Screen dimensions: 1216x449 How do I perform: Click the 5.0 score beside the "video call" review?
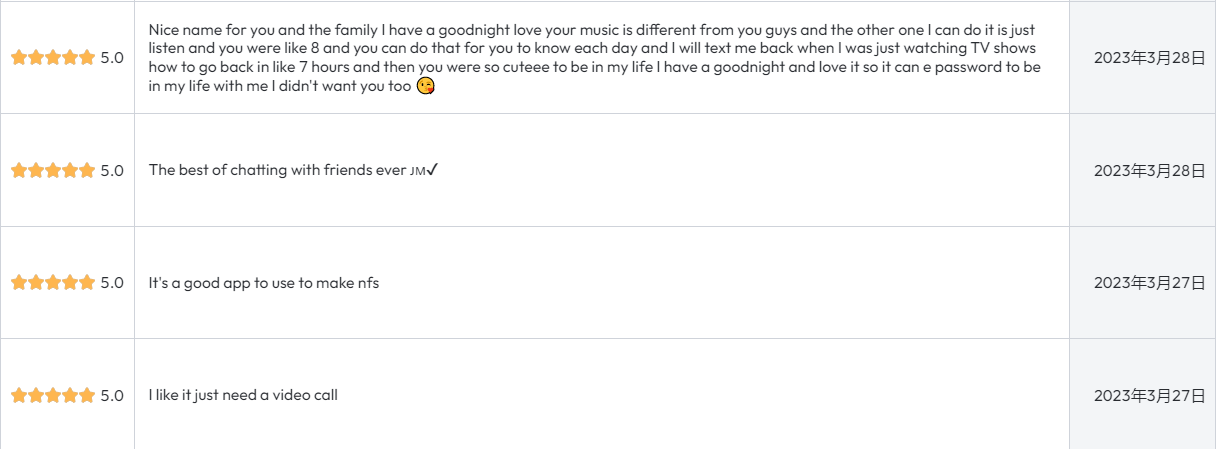click(112, 395)
